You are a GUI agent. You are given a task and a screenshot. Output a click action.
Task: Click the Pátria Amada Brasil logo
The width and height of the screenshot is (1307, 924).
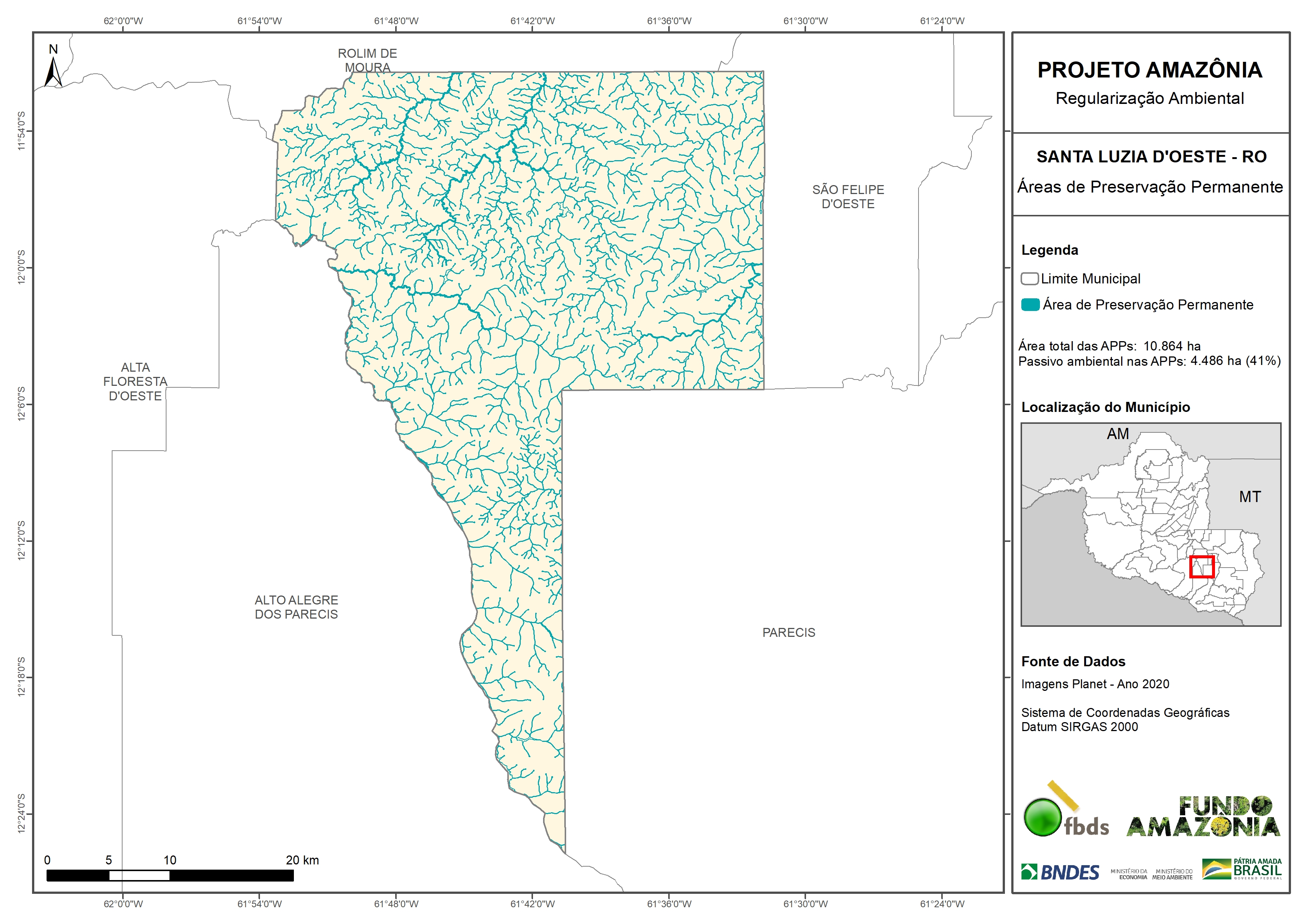(x=1242, y=870)
